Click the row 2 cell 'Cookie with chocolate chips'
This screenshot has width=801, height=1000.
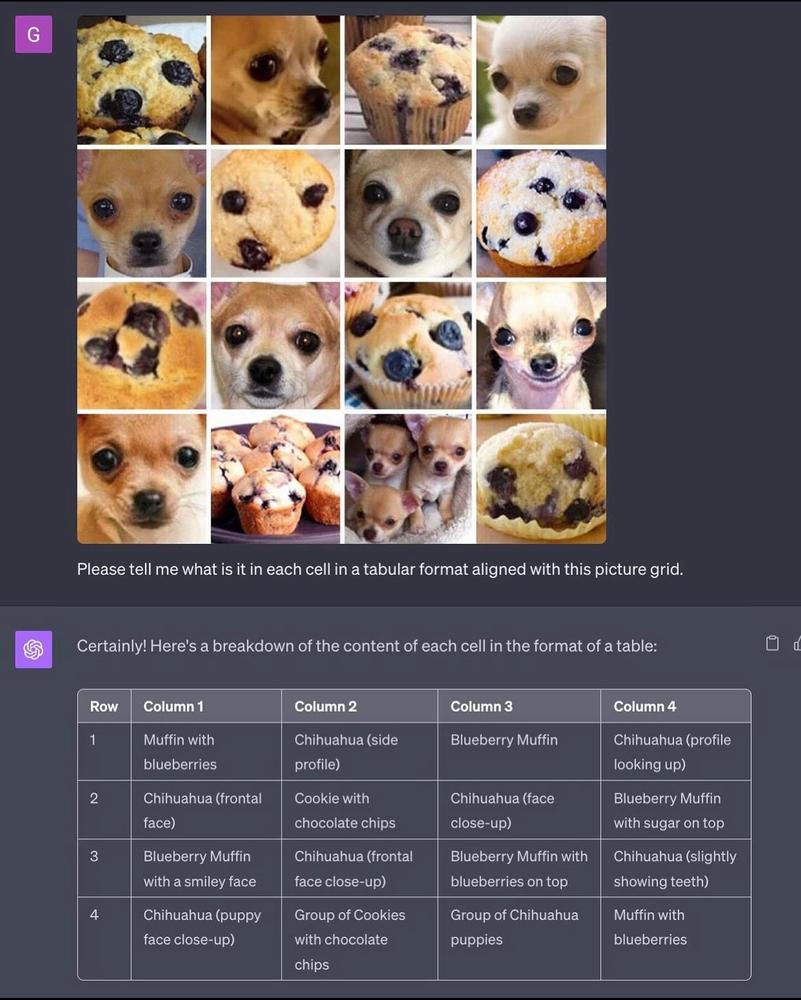pyautogui.click(x=360, y=810)
